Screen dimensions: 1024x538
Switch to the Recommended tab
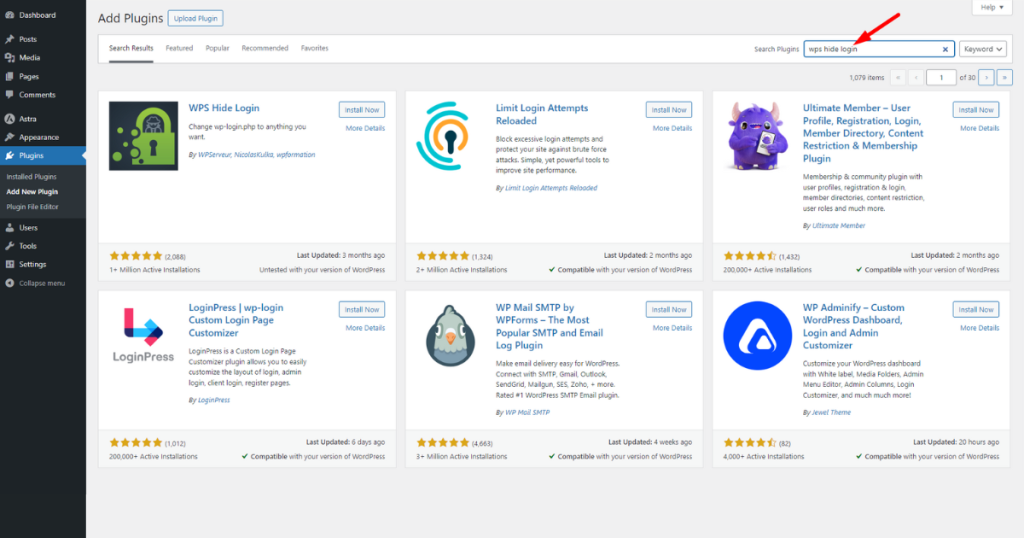pos(264,48)
